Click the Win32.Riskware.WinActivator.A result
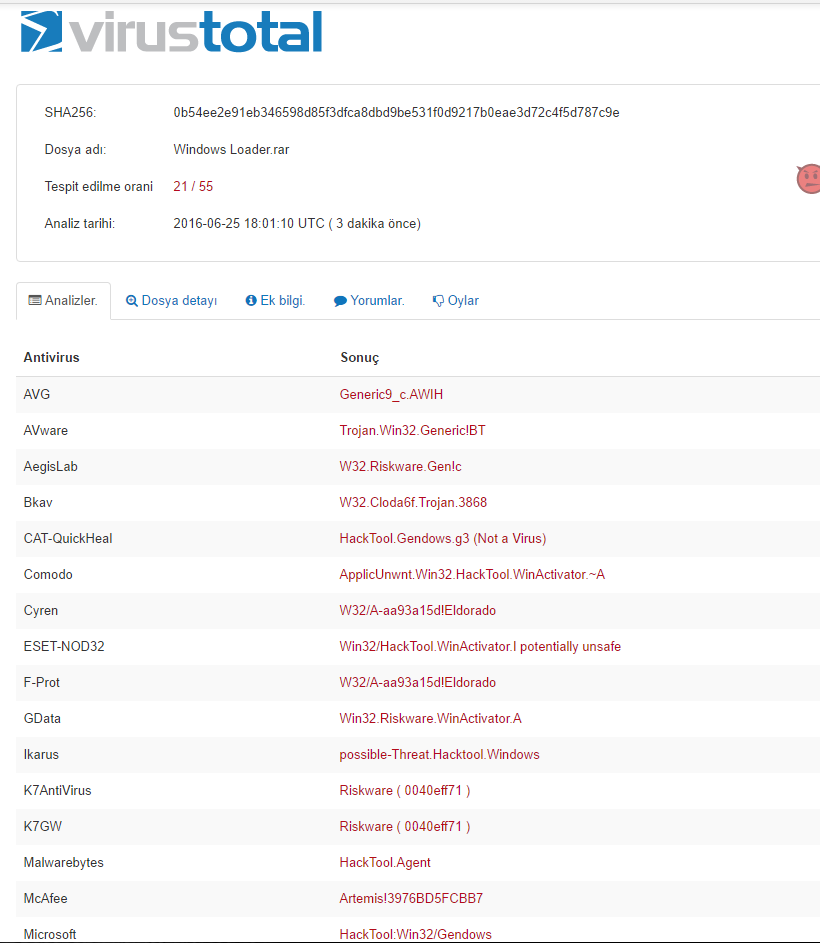This screenshot has width=820, height=943. pyautogui.click(x=430, y=719)
